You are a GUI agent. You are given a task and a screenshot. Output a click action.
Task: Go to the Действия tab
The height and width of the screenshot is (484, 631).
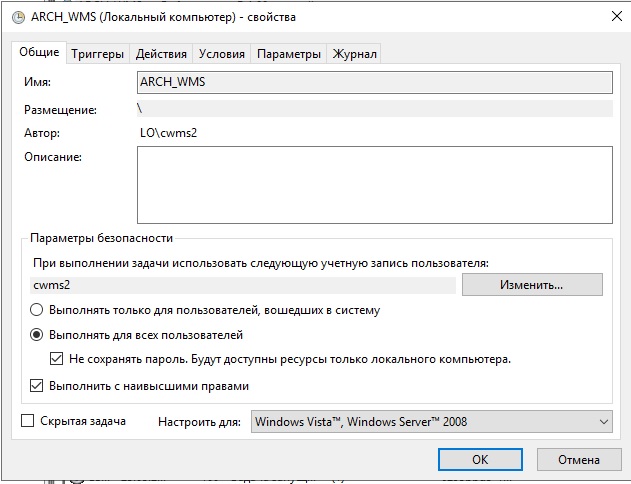pos(160,54)
